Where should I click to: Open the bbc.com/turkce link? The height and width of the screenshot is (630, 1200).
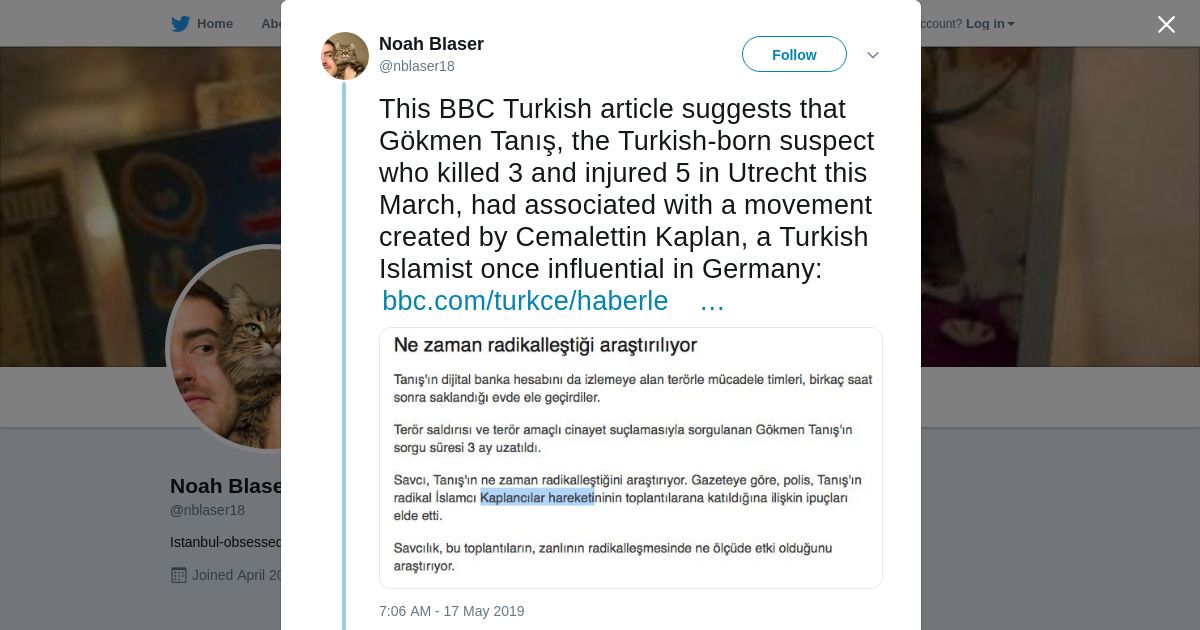[525, 301]
